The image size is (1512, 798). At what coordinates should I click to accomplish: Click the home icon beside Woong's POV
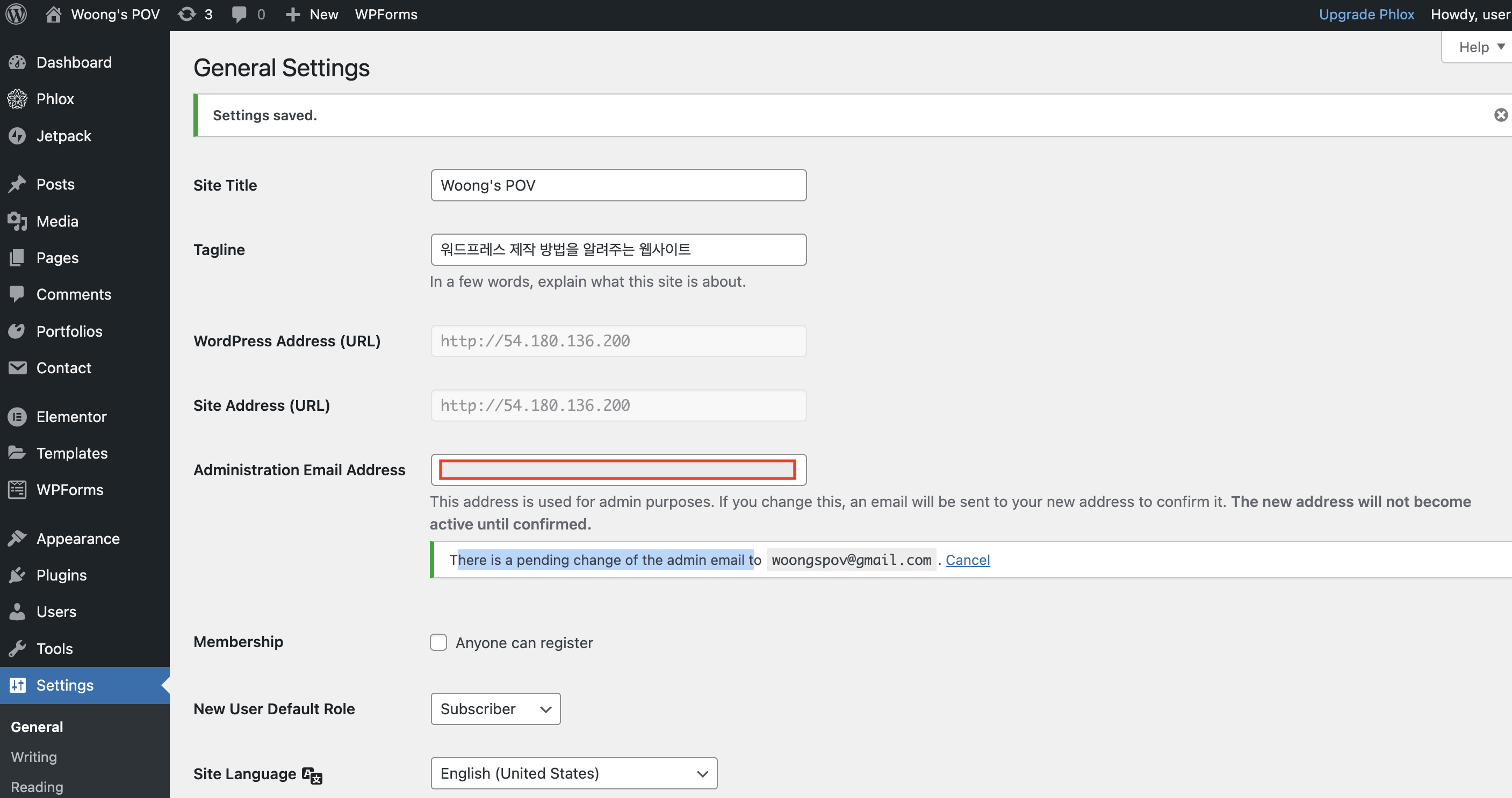pyautogui.click(x=53, y=14)
